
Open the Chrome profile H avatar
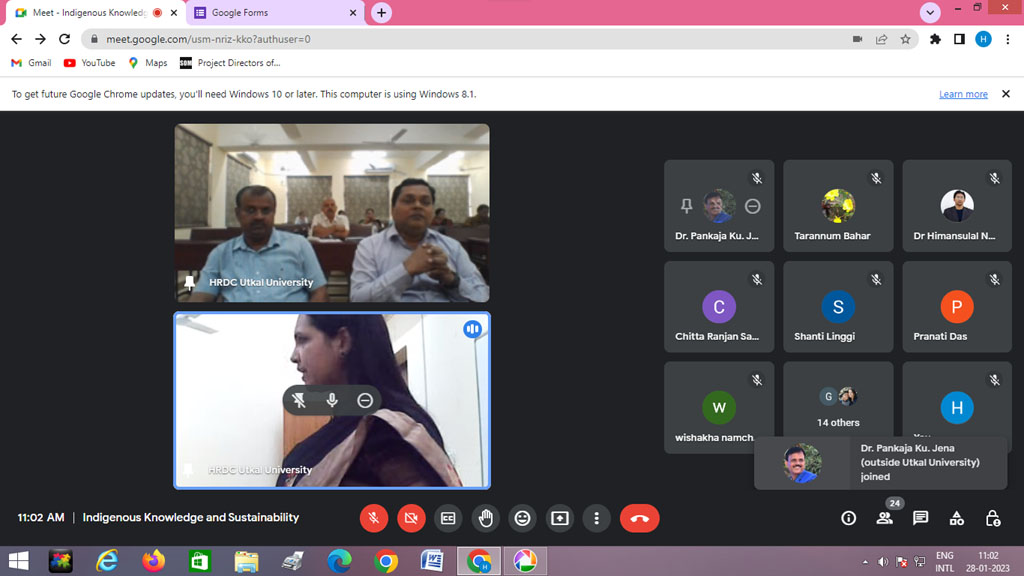pyautogui.click(x=984, y=39)
